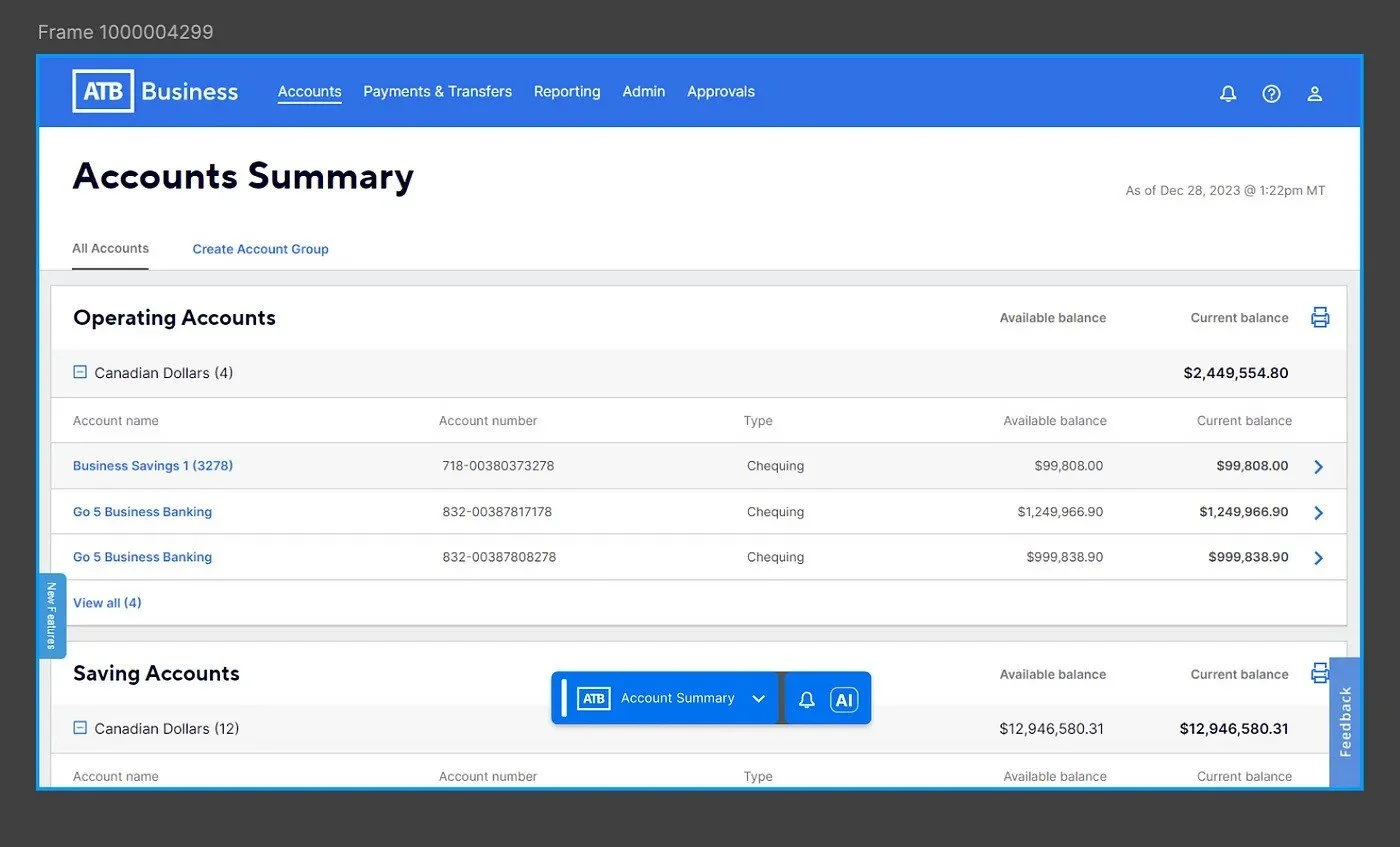The height and width of the screenshot is (847, 1400).
Task: Click the bell icon in floating toolbar
Action: coord(807,699)
